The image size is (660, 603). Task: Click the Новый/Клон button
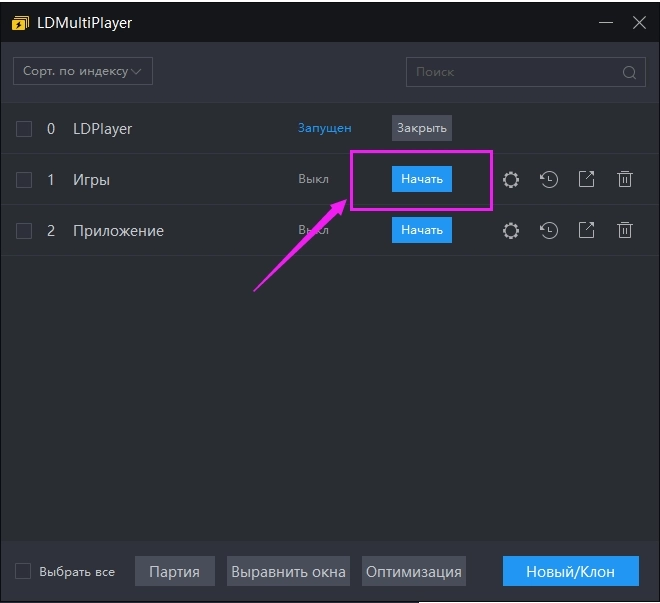pos(570,572)
